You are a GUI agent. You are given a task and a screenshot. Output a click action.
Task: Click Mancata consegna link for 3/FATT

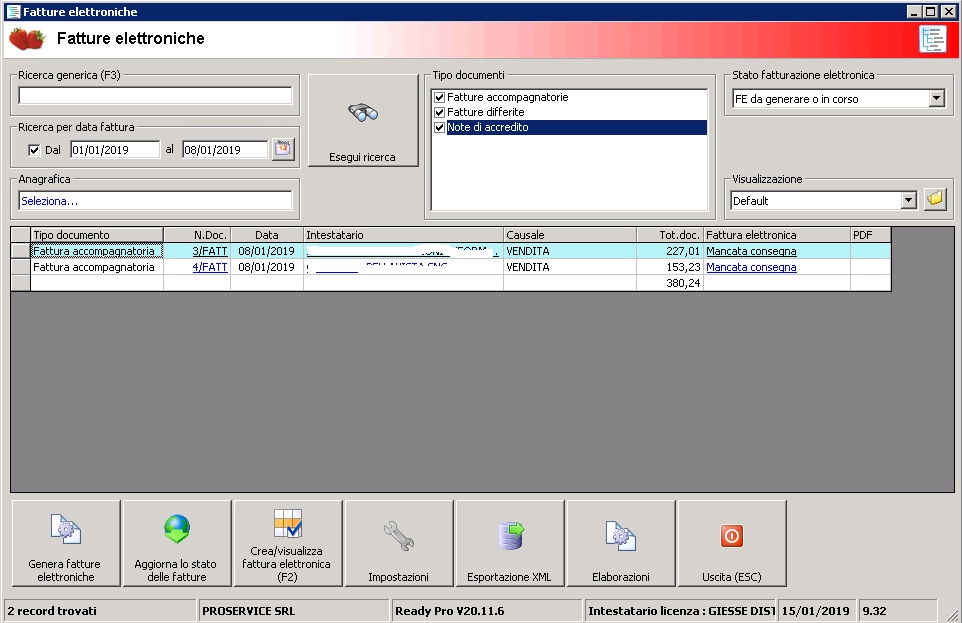(751, 251)
